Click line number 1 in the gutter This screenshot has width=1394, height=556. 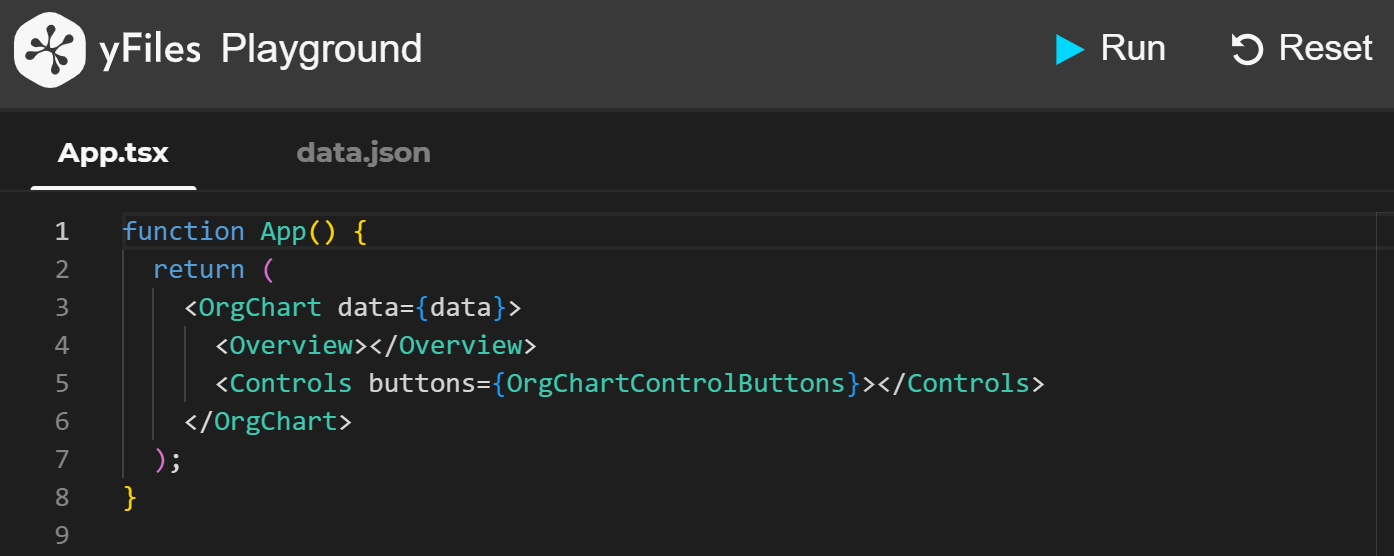click(62, 231)
